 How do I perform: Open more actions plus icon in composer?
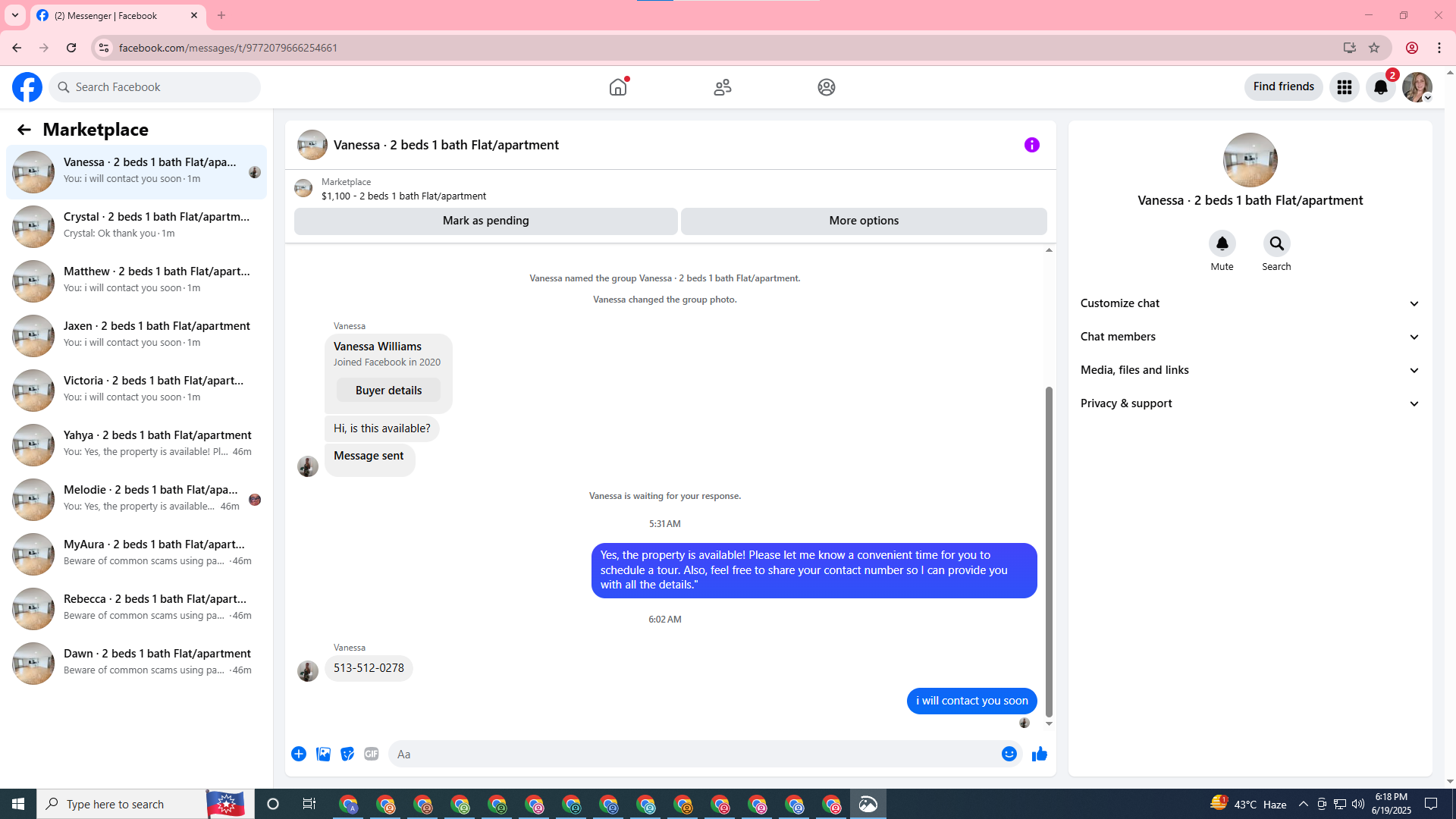coord(299,754)
